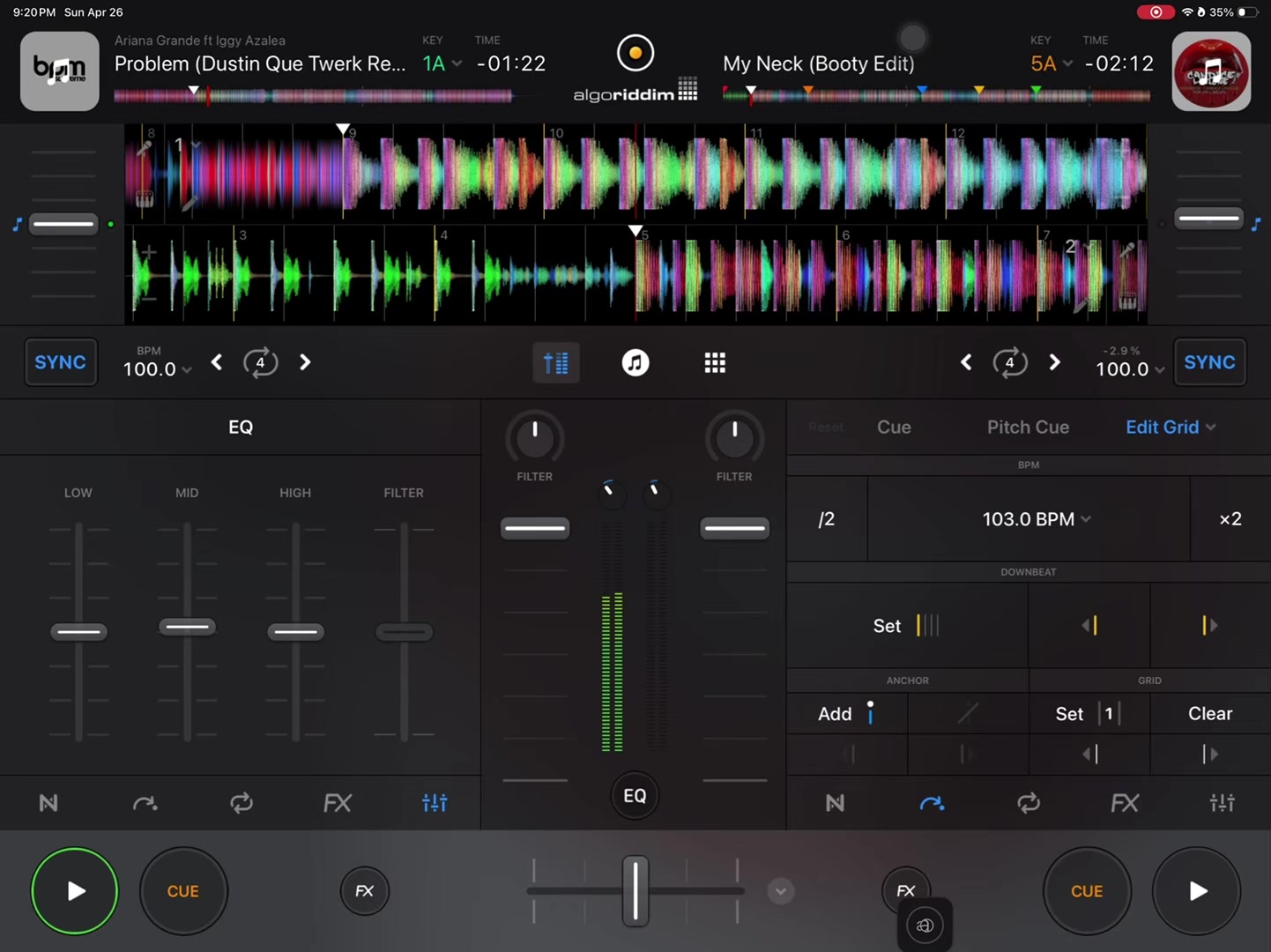Image resolution: width=1271 pixels, height=952 pixels.
Task: Toggle round FX button beside left CUE
Action: (365, 891)
